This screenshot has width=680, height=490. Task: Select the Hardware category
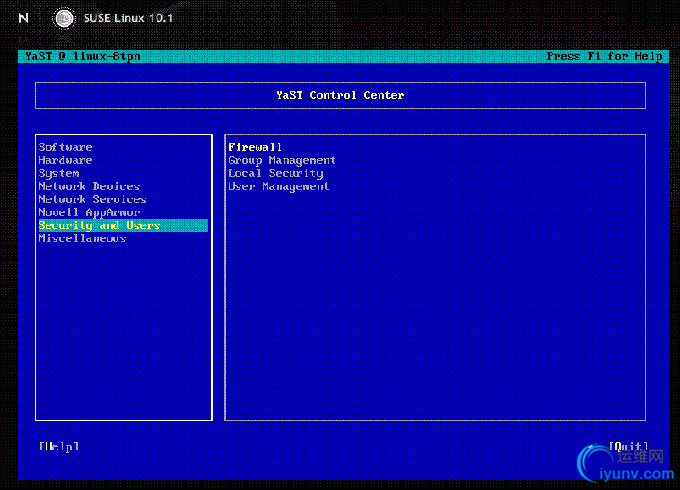pos(65,160)
